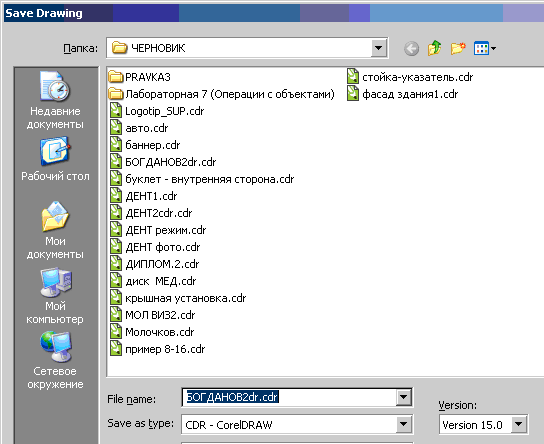Go to Рабочий стол shortcut
The height and width of the screenshot is (444, 544).
[55, 159]
